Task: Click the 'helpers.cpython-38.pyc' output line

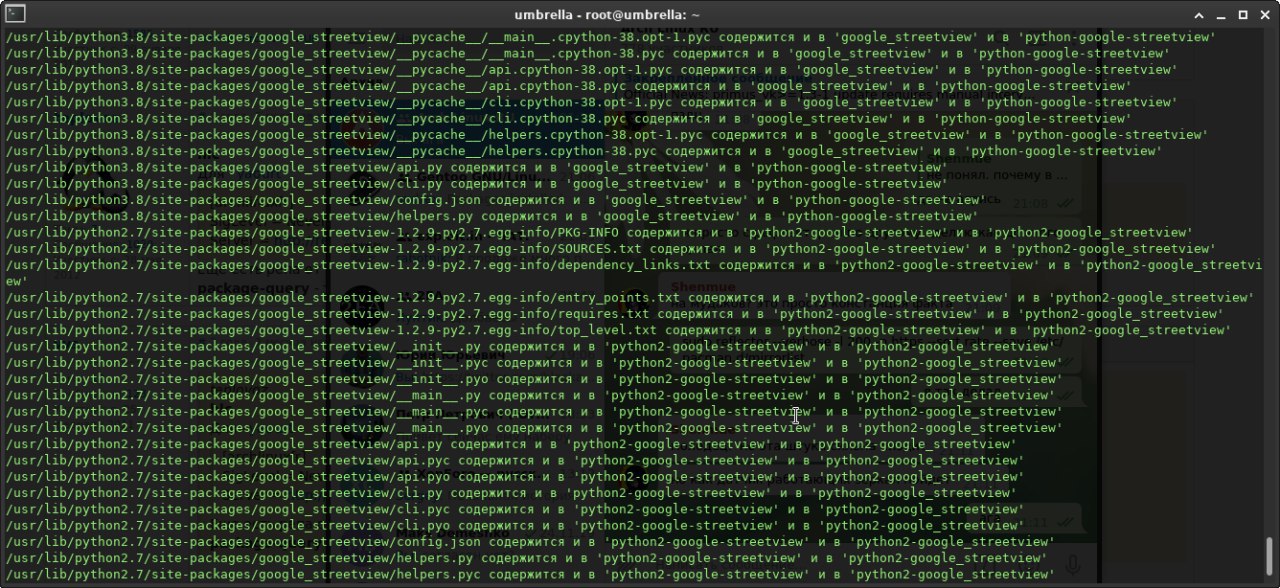Action: point(584,151)
